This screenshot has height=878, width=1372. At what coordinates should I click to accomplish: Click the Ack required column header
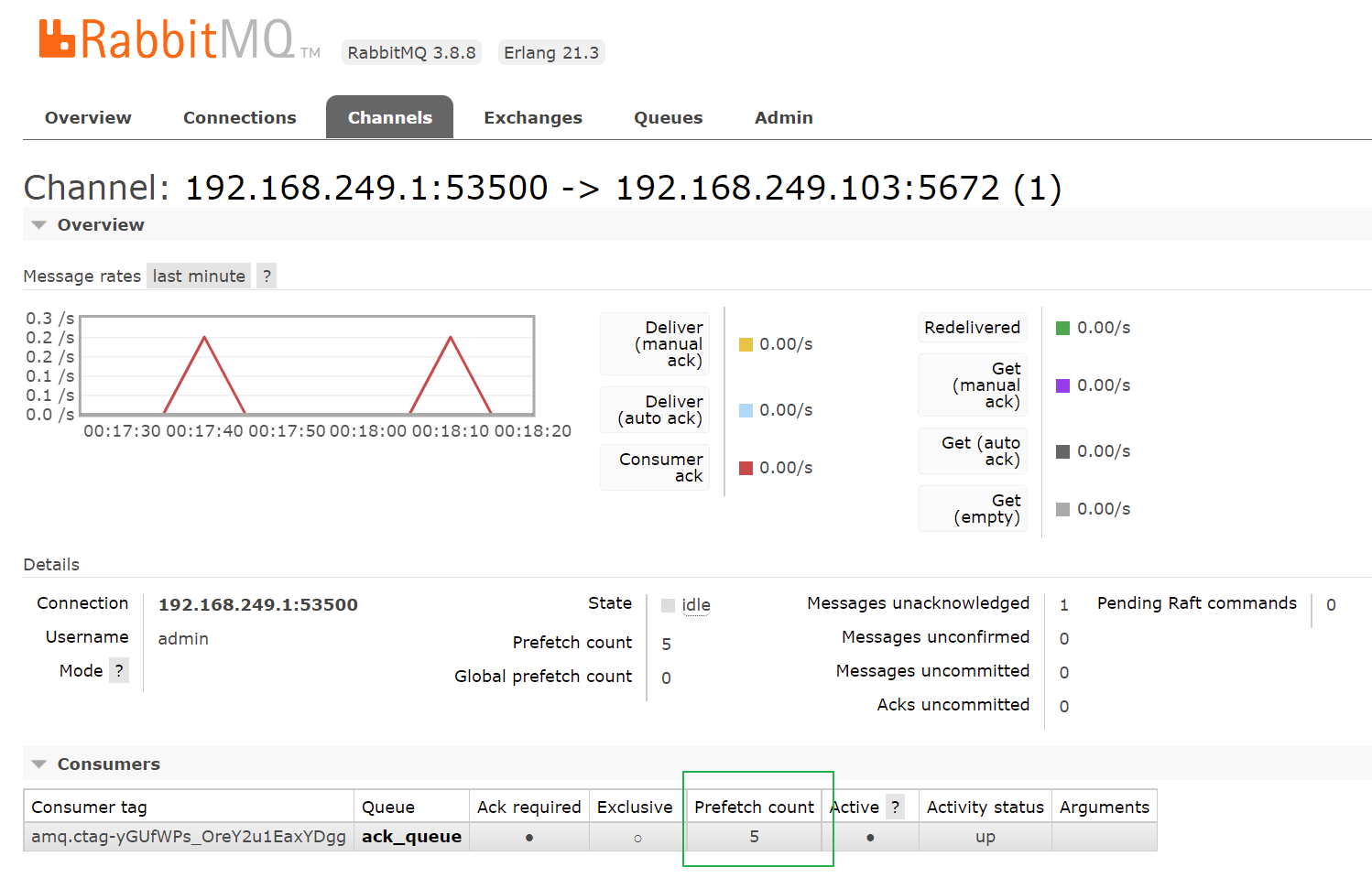(528, 808)
